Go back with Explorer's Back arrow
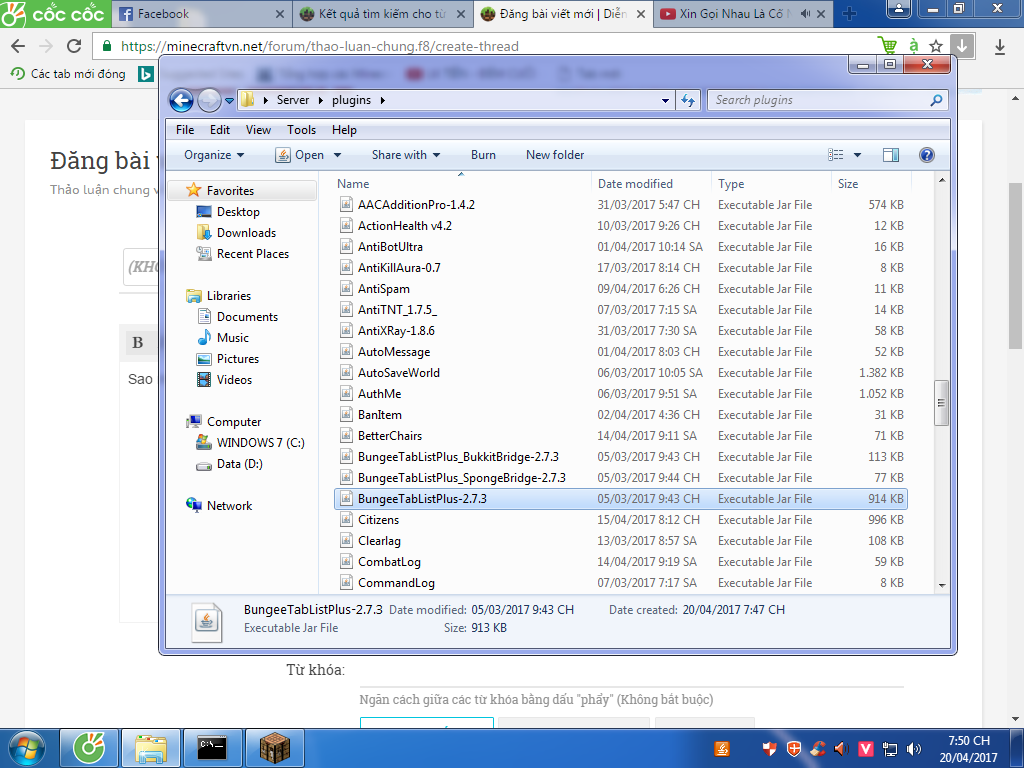The width and height of the screenshot is (1024, 768). pyautogui.click(x=181, y=101)
